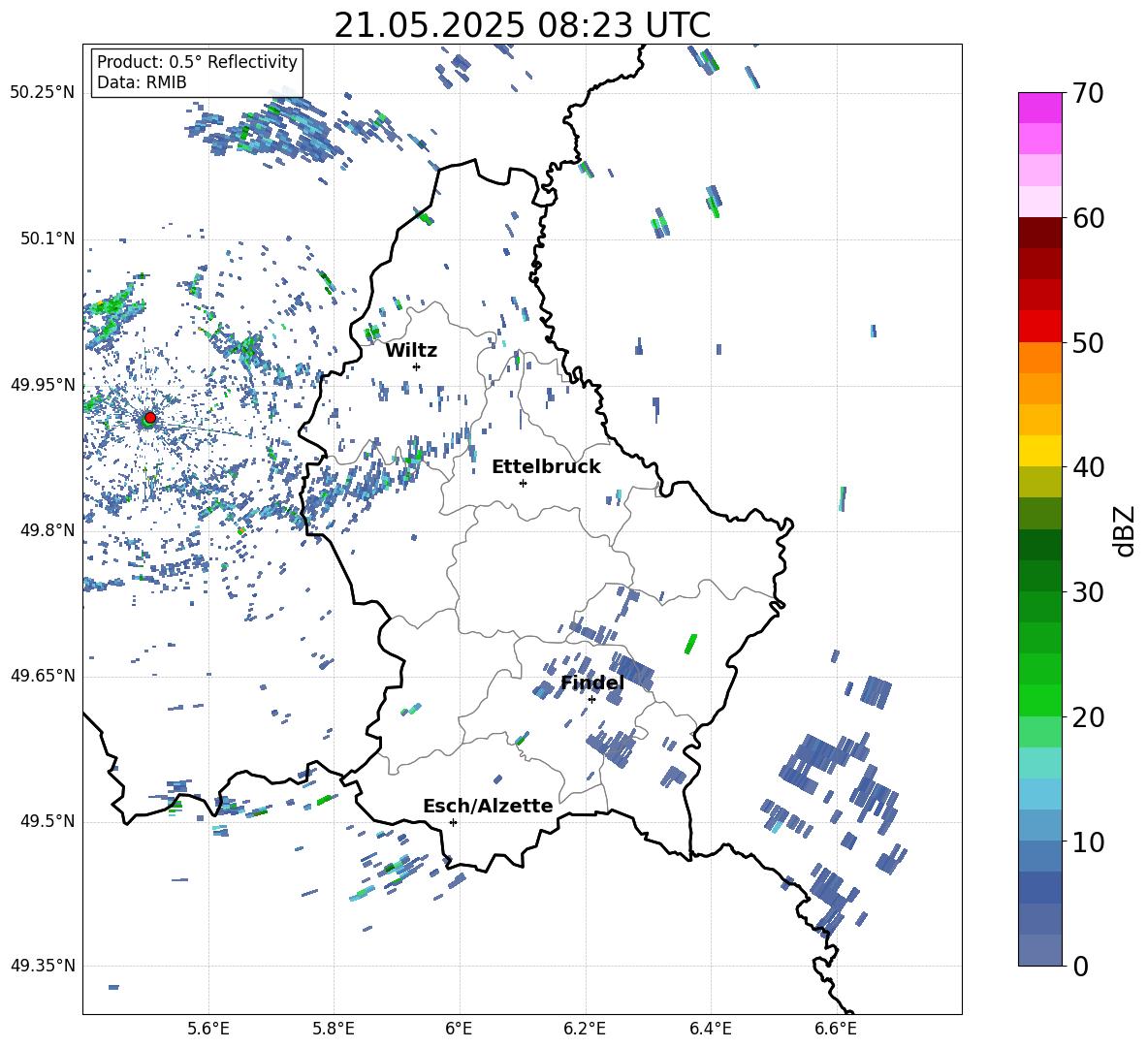This screenshot has height=1048, width=1148.
Task: Click the 6.2°E longitude label
Action: point(585,1029)
